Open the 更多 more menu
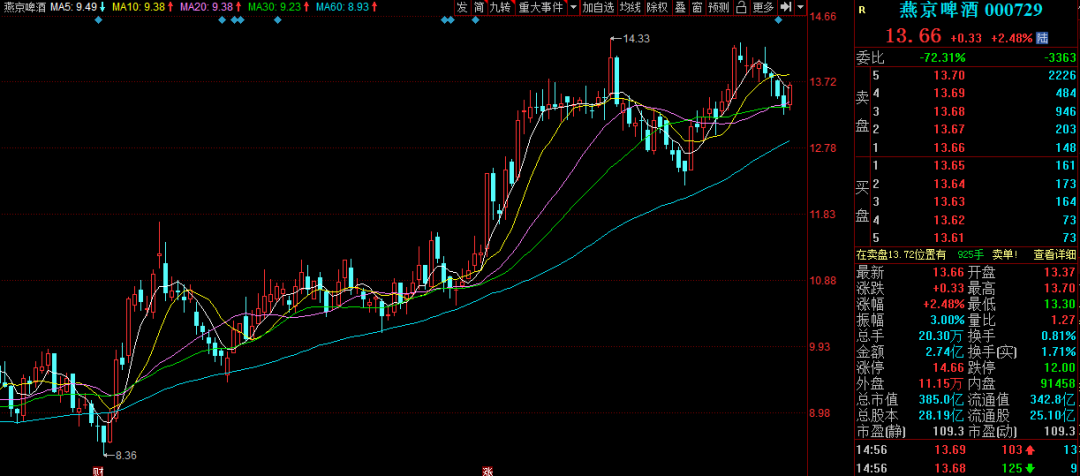Image resolution: width=1080 pixels, height=476 pixels. [763, 8]
